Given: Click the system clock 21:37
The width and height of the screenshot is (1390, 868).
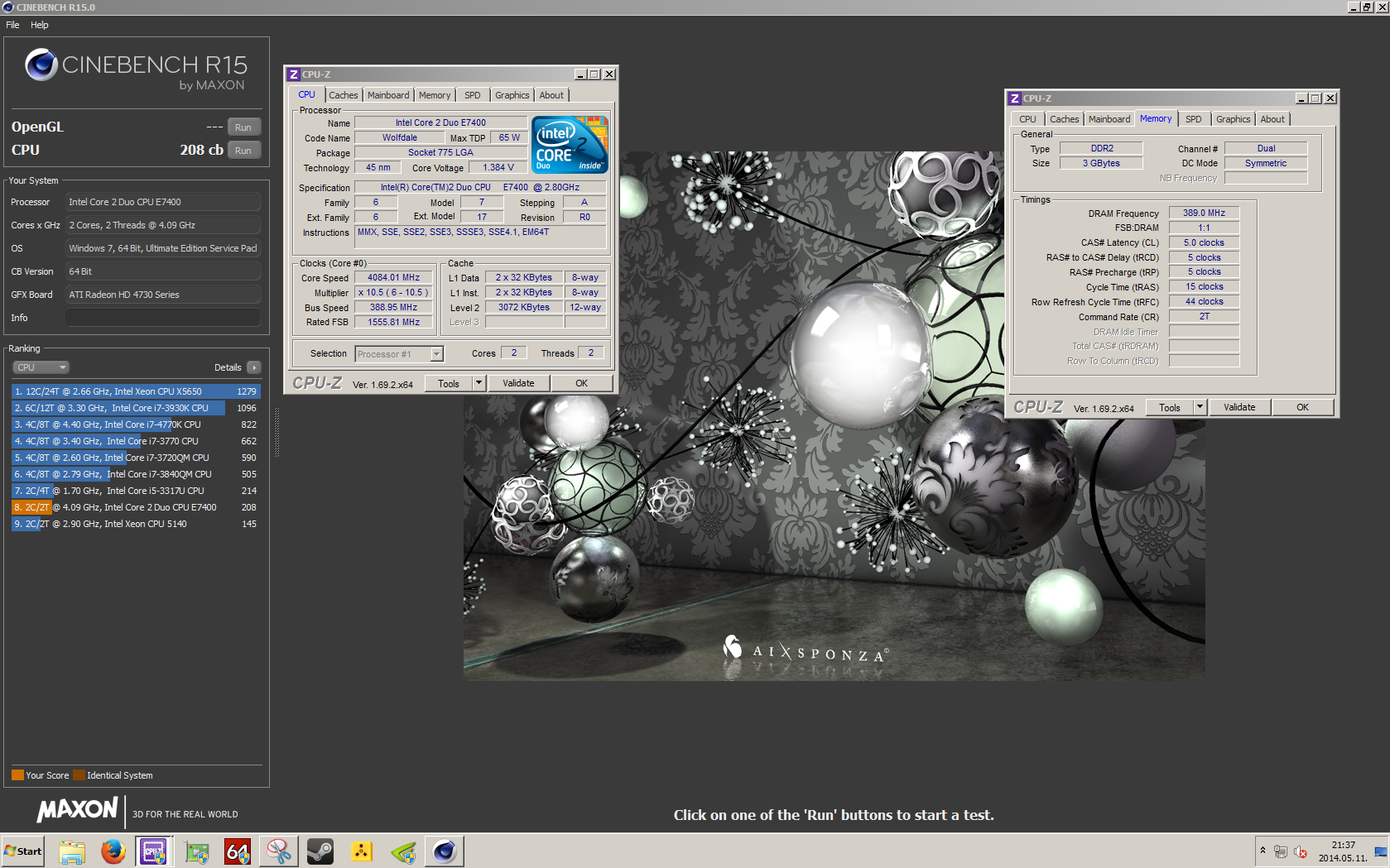Looking at the screenshot, I should pos(1343,845).
